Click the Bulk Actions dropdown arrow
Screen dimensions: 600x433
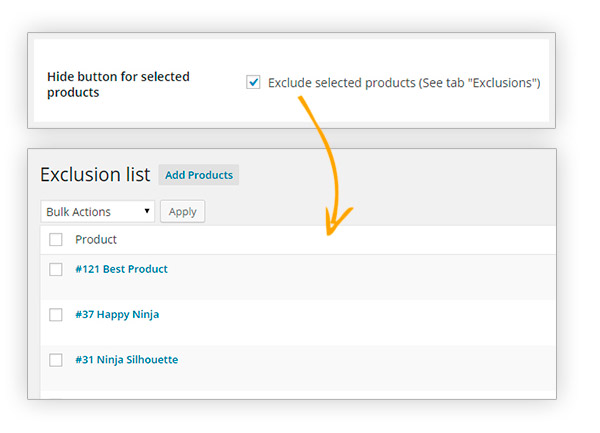[x=147, y=211]
